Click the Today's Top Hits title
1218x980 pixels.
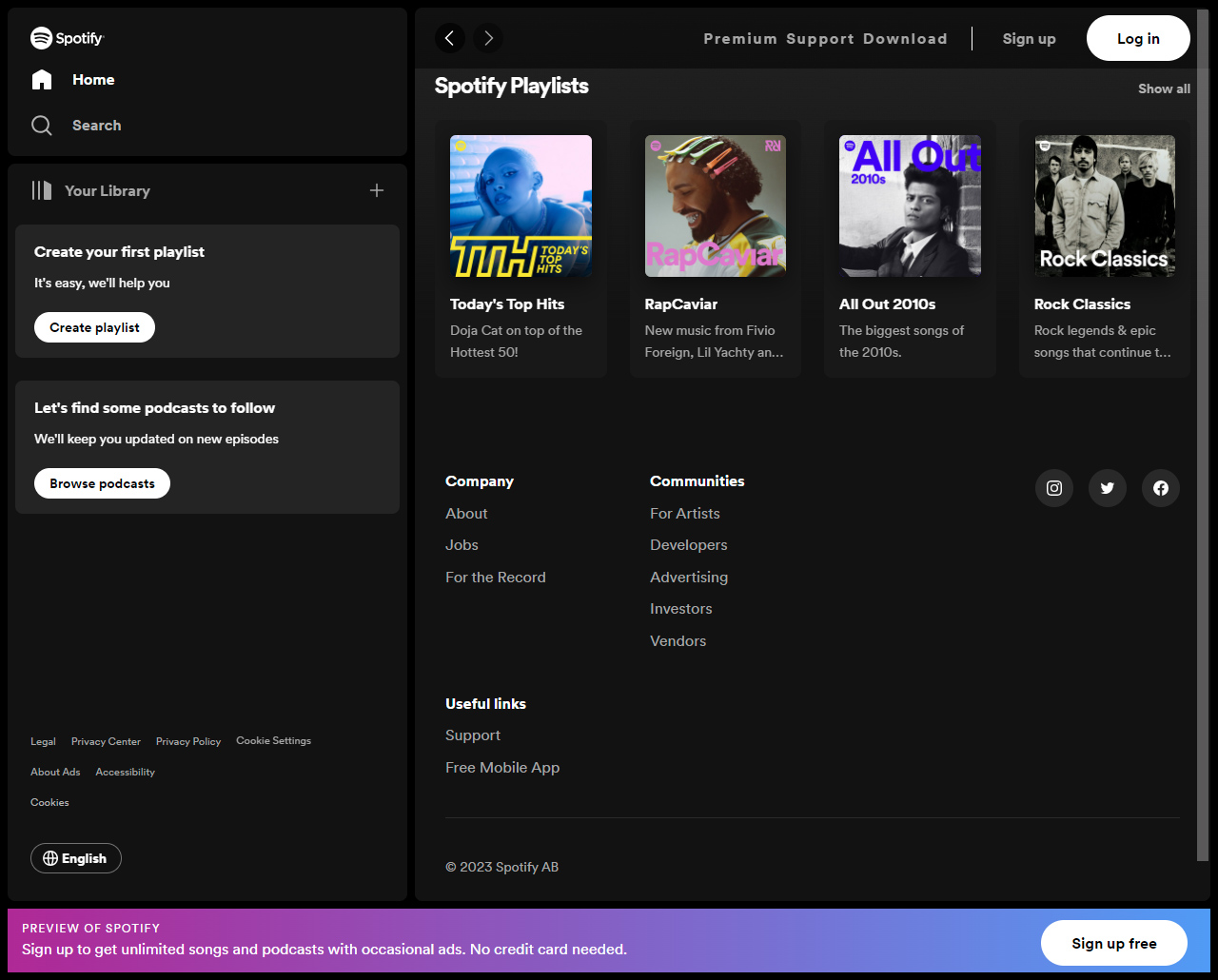click(507, 304)
